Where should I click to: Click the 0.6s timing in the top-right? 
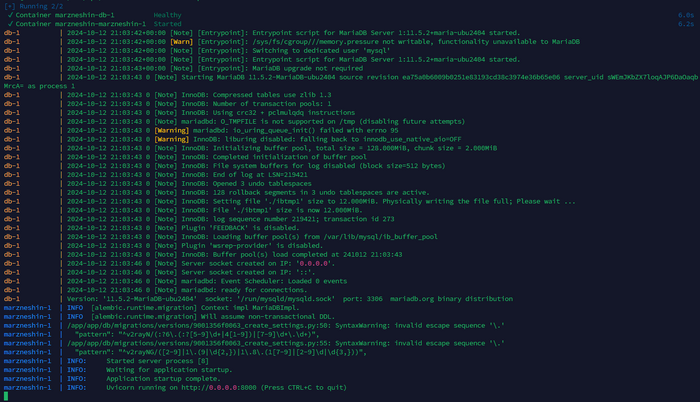[685, 15]
